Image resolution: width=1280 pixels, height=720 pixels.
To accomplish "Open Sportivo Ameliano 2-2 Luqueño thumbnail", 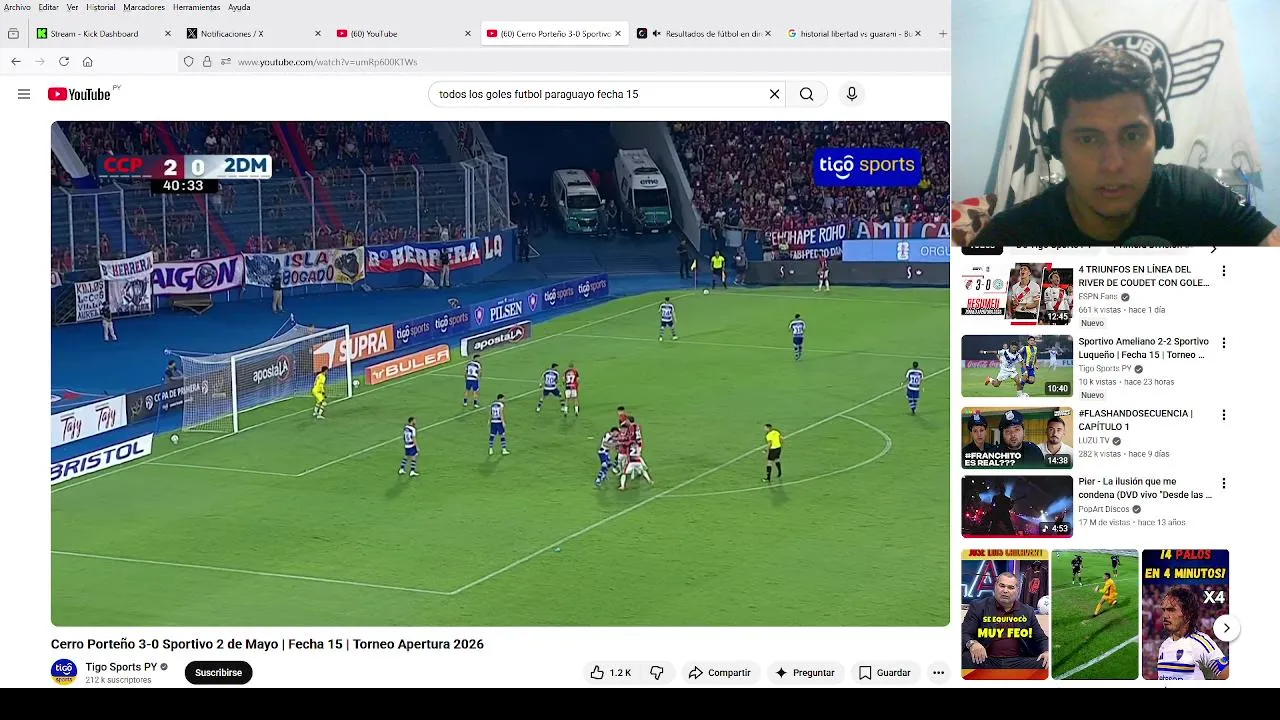I will click(1017, 366).
